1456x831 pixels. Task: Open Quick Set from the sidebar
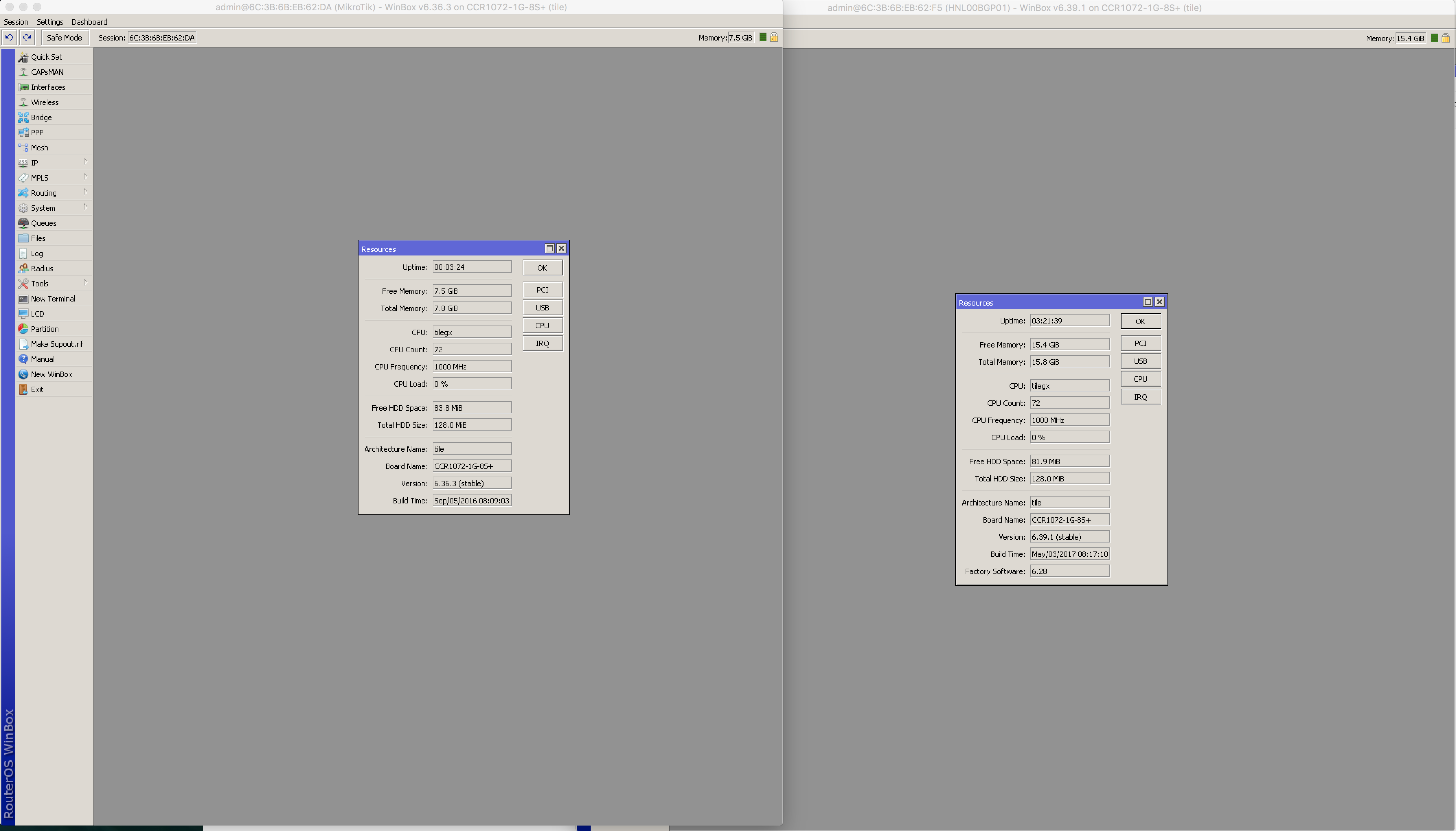point(46,57)
